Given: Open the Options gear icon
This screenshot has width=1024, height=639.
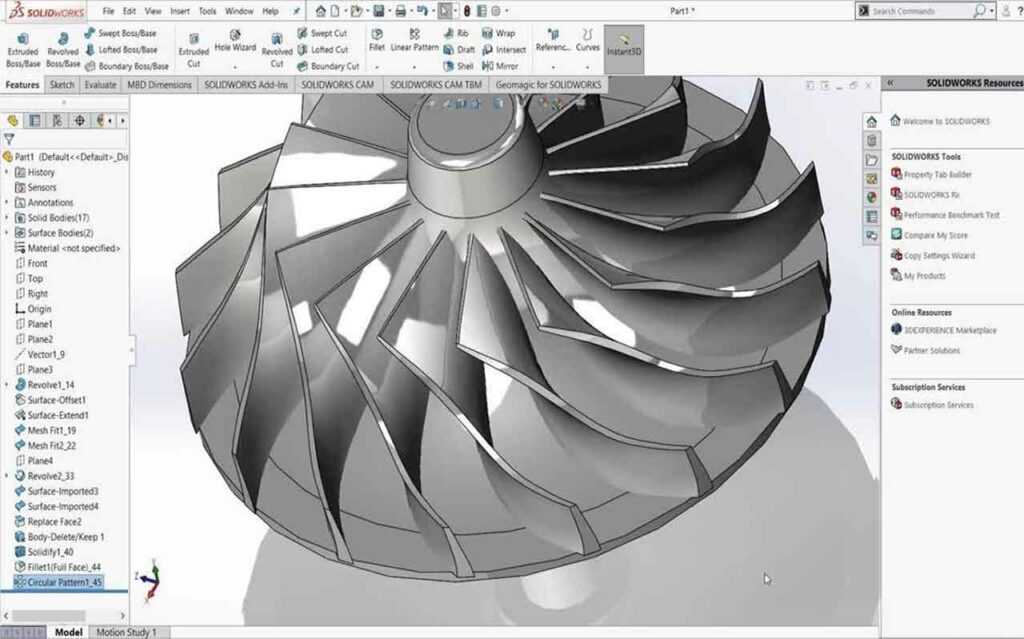Looking at the screenshot, I should click(496, 11).
